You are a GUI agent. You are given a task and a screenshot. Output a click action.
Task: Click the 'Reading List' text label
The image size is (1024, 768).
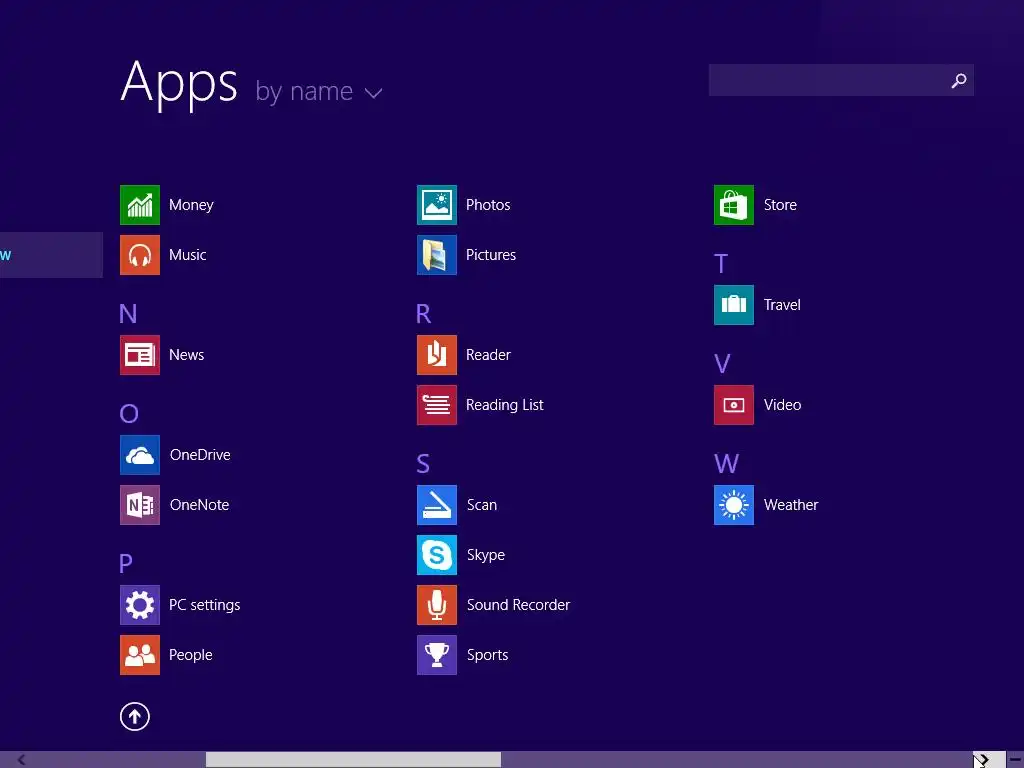coord(504,406)
